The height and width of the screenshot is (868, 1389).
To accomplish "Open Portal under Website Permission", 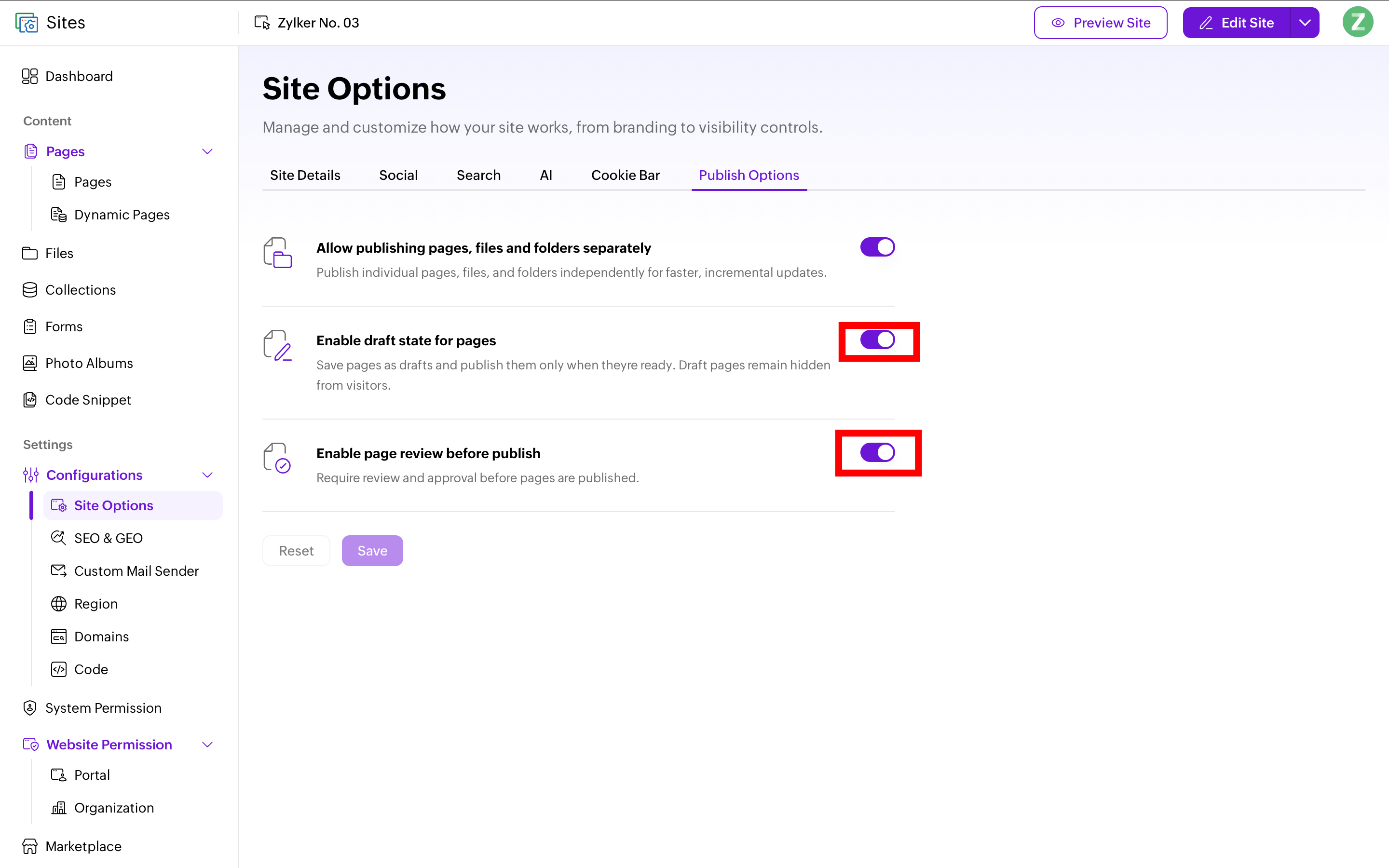I will (x=80, y=775).
